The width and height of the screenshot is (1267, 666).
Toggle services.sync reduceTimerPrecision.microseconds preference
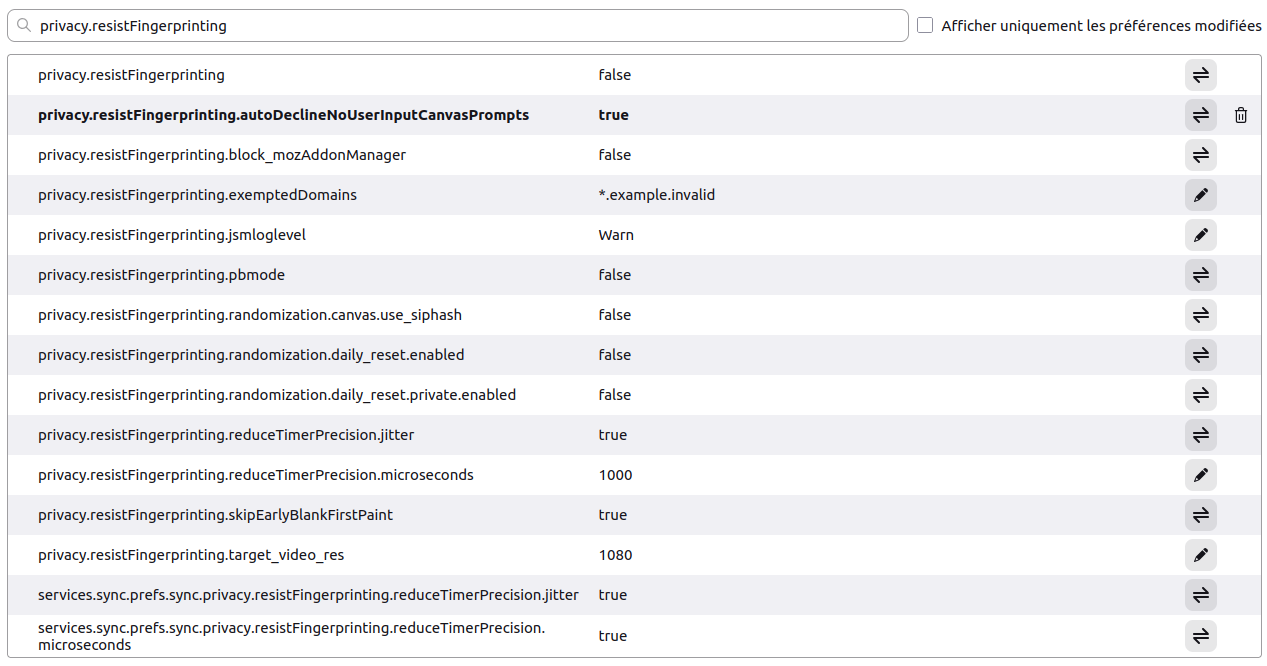[x=1200, y=636]
